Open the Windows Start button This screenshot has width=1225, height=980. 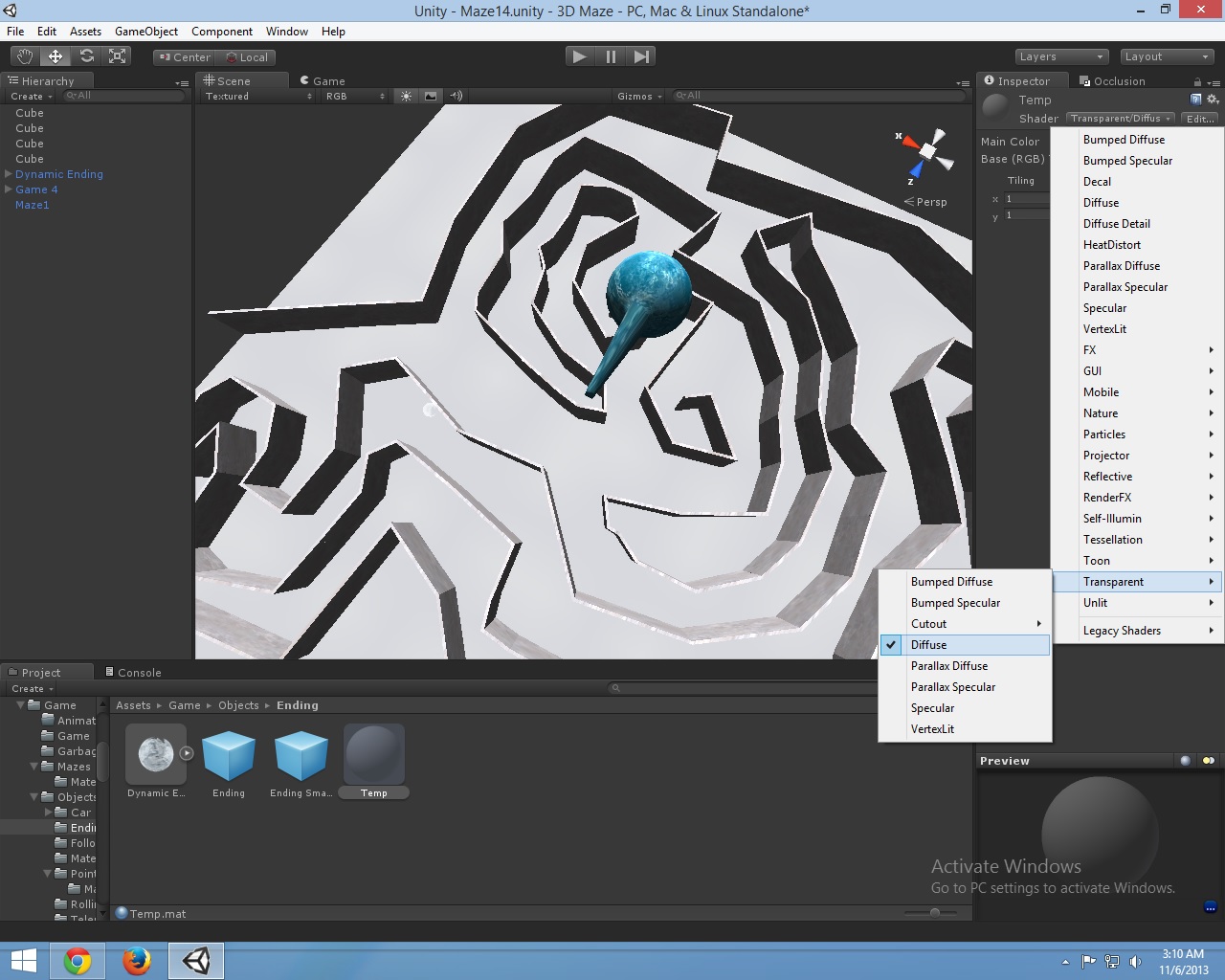click(23, 961)
